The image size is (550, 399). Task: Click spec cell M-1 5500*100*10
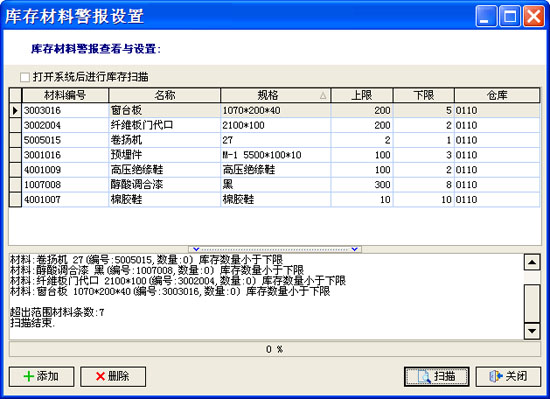(x=276, y=155)
